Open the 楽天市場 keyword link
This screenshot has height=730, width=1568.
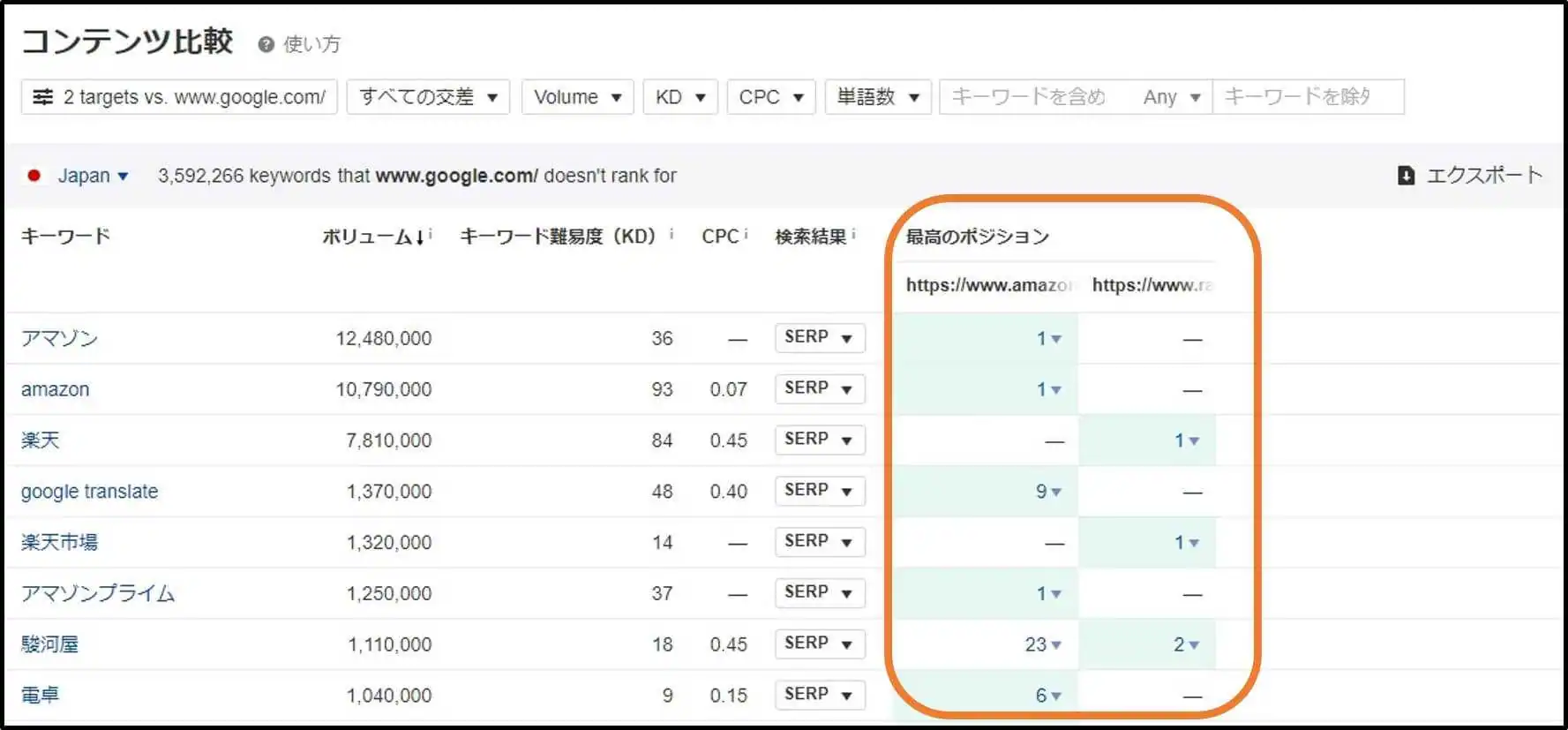(x=60, y=542)
